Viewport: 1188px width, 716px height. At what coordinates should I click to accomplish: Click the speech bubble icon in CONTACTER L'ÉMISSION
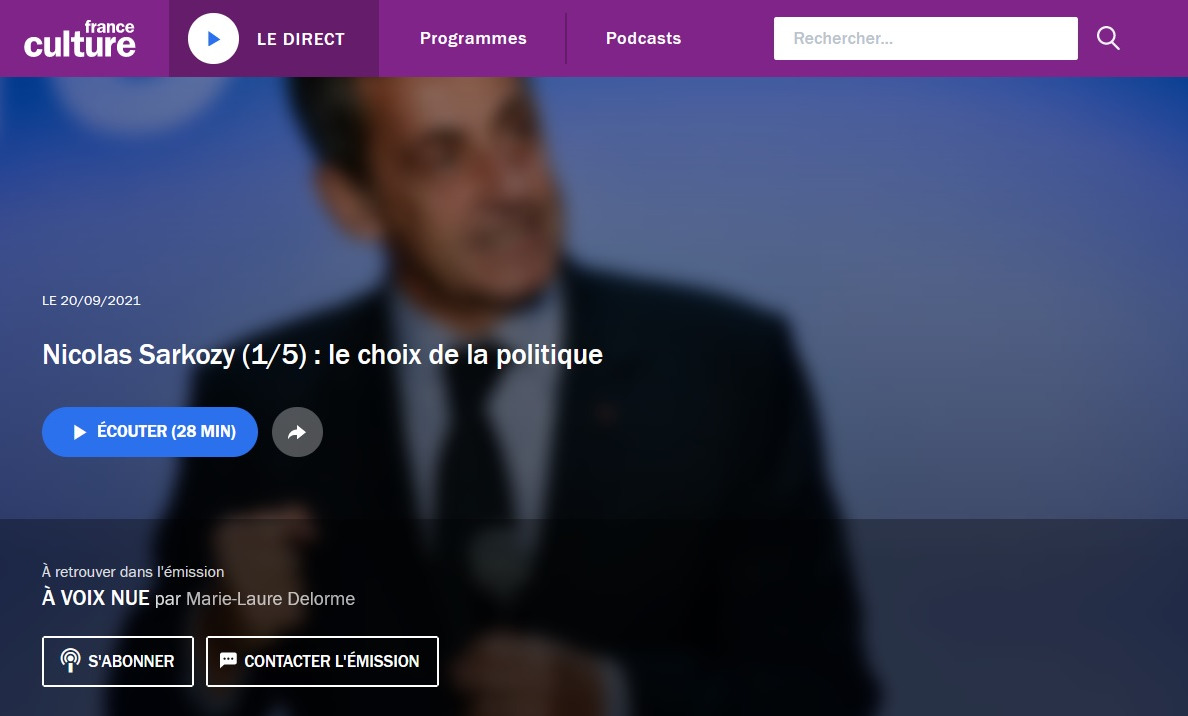pyautogui.click(x=228, y=660)
